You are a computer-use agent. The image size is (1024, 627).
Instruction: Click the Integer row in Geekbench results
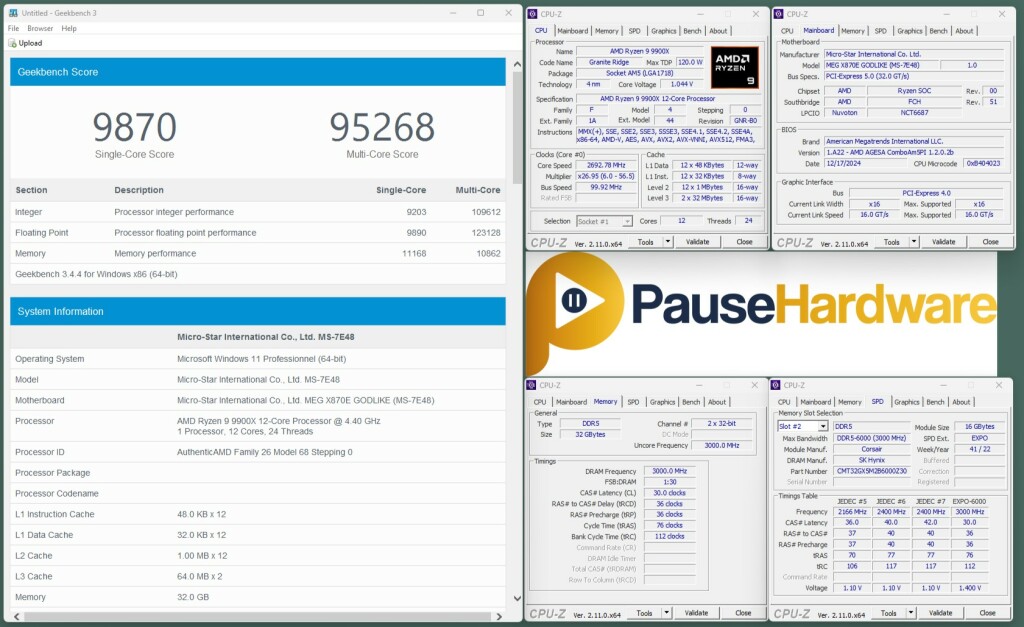click(x=257, y=212)
